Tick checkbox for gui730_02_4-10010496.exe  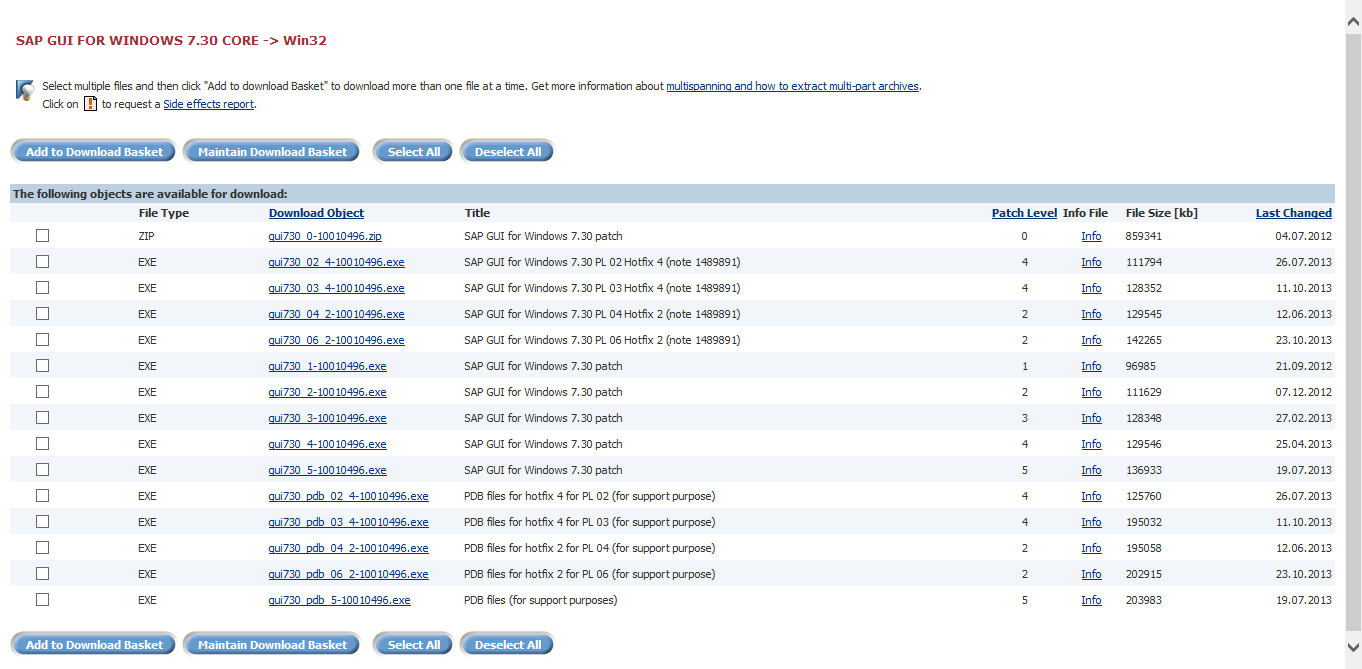click(x=42, y=262)
